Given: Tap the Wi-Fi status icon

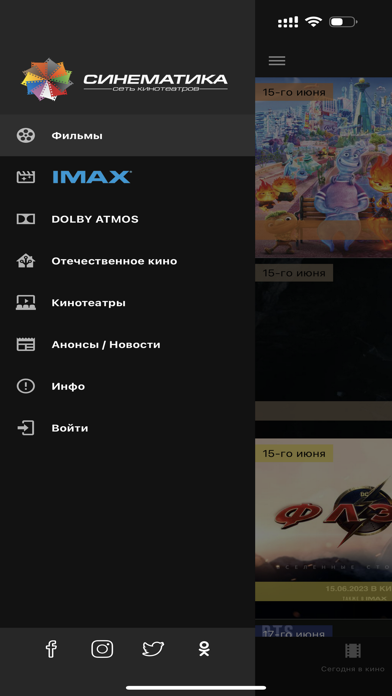Looking at the screenshot, I should (313, 22).
